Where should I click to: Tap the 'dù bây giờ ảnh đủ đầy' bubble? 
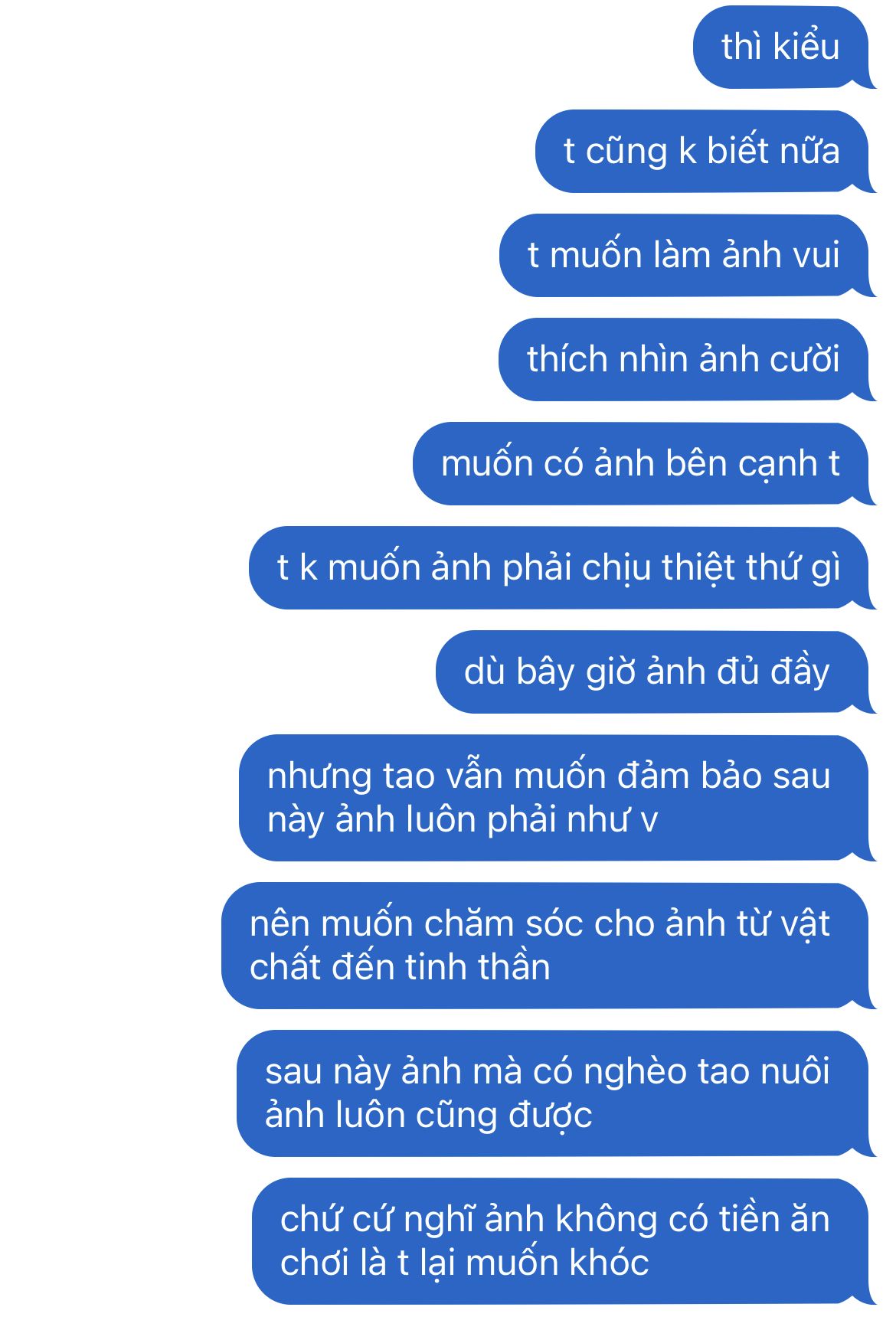point(653,672)
